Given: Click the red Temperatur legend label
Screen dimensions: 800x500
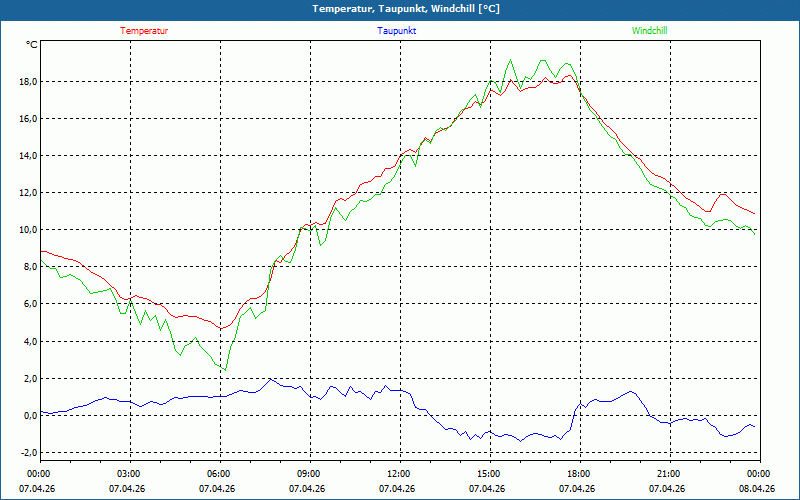Looking at the screenshot, I should 144,31.
